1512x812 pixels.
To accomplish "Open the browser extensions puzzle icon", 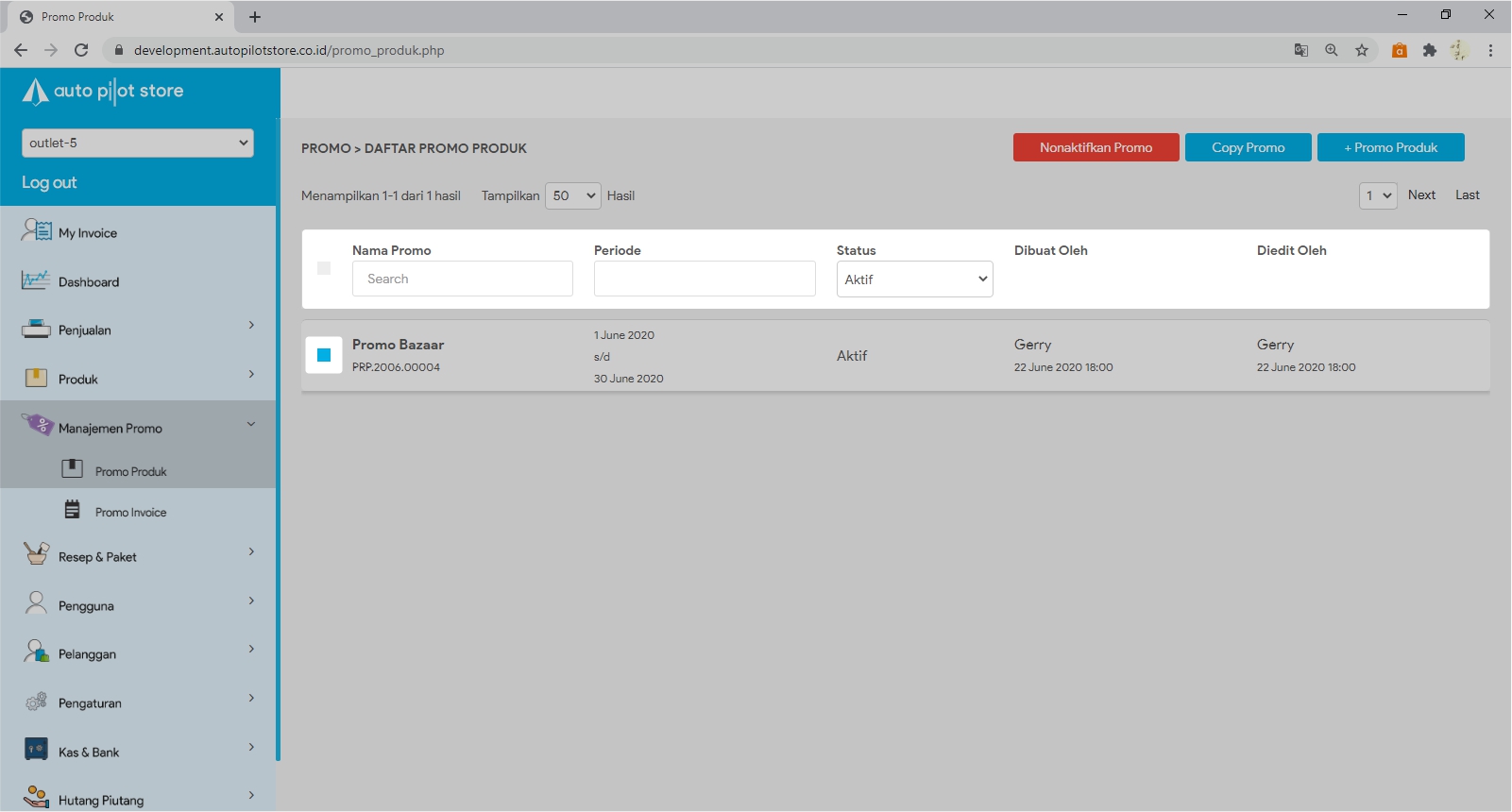I will point(1429,50).
